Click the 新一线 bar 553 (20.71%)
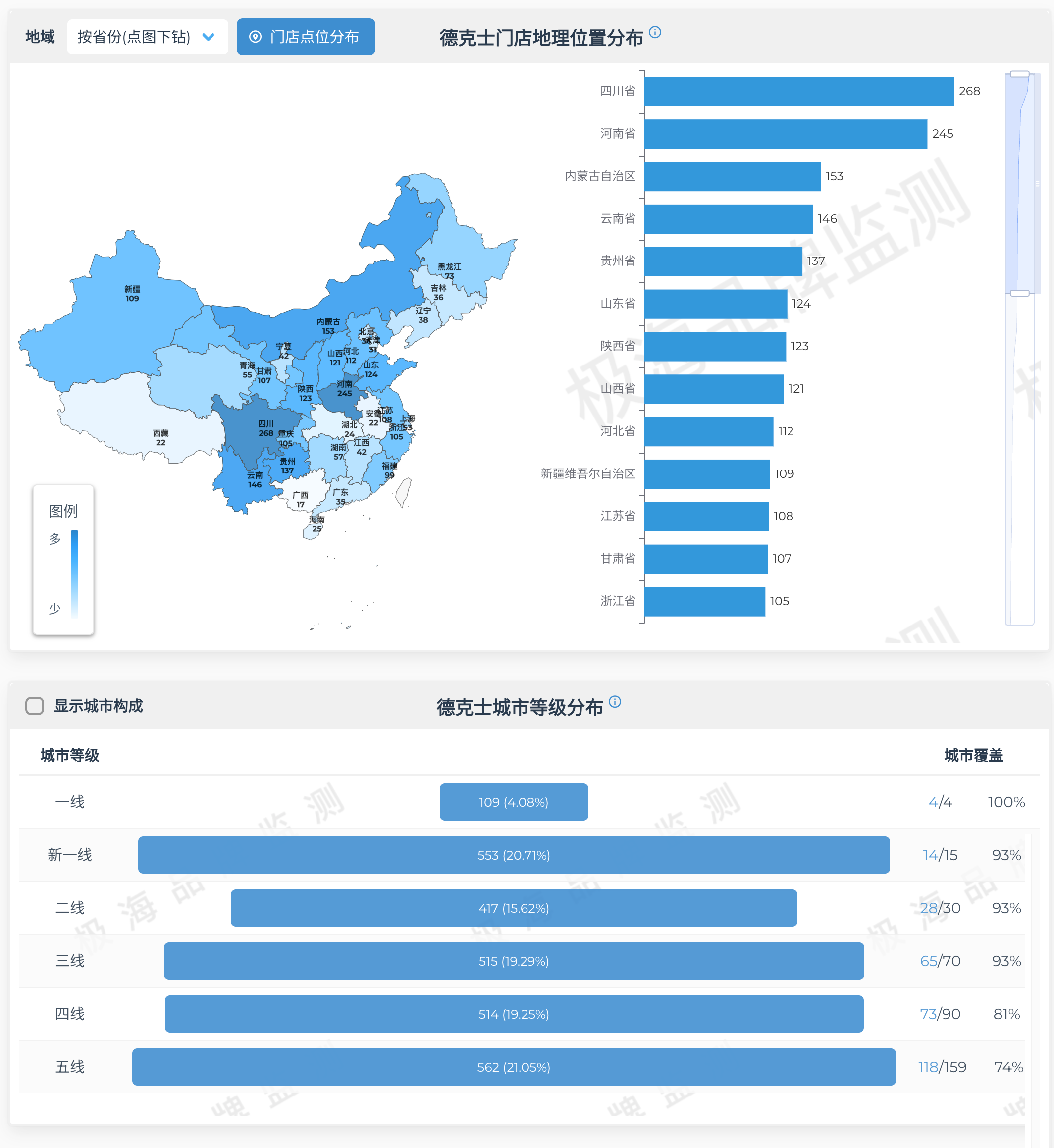 [x=513, y=855]
